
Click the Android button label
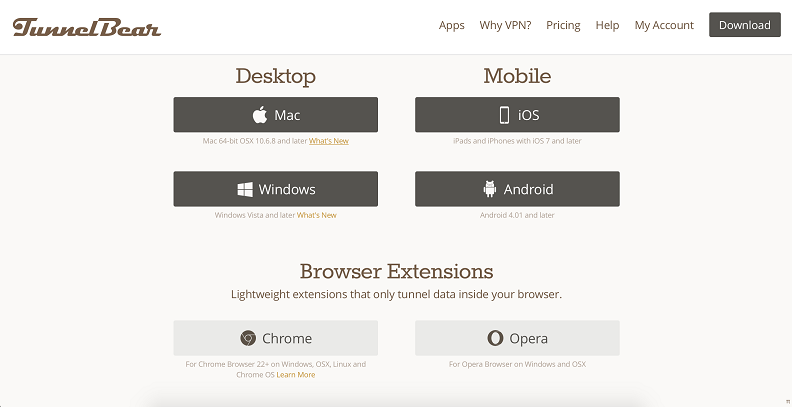point(528,189)
